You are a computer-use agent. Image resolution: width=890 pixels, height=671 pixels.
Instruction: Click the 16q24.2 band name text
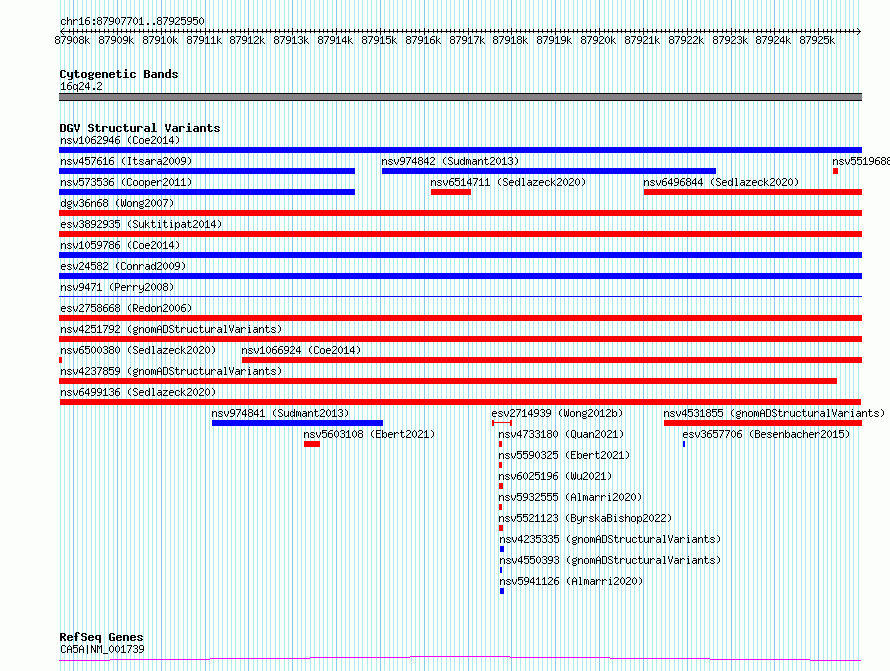(81, 86)
